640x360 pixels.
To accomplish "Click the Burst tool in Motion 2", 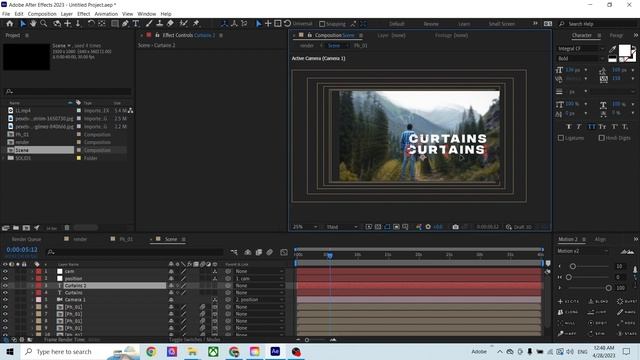I will tap(627, 301).
